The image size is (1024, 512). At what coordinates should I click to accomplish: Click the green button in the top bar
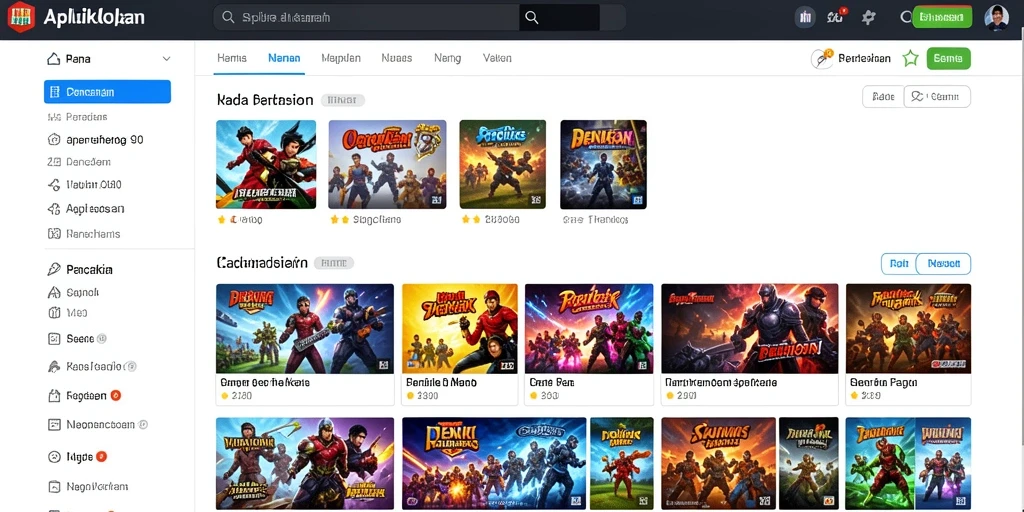[942, 17]
